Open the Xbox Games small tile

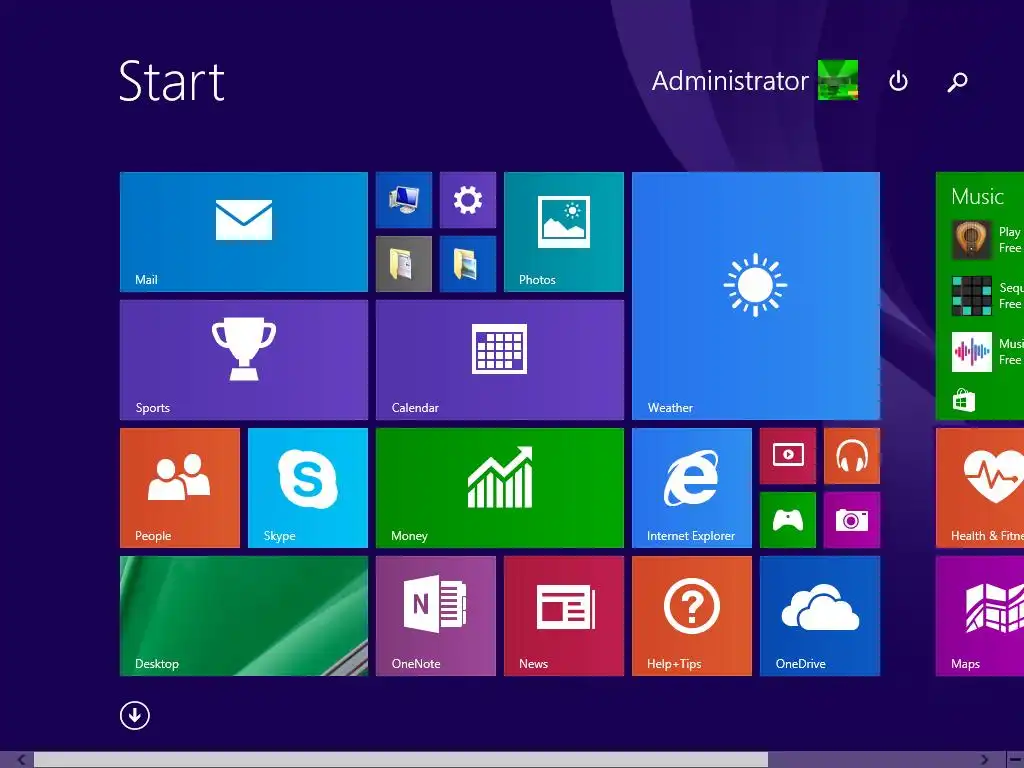point(788,520)
